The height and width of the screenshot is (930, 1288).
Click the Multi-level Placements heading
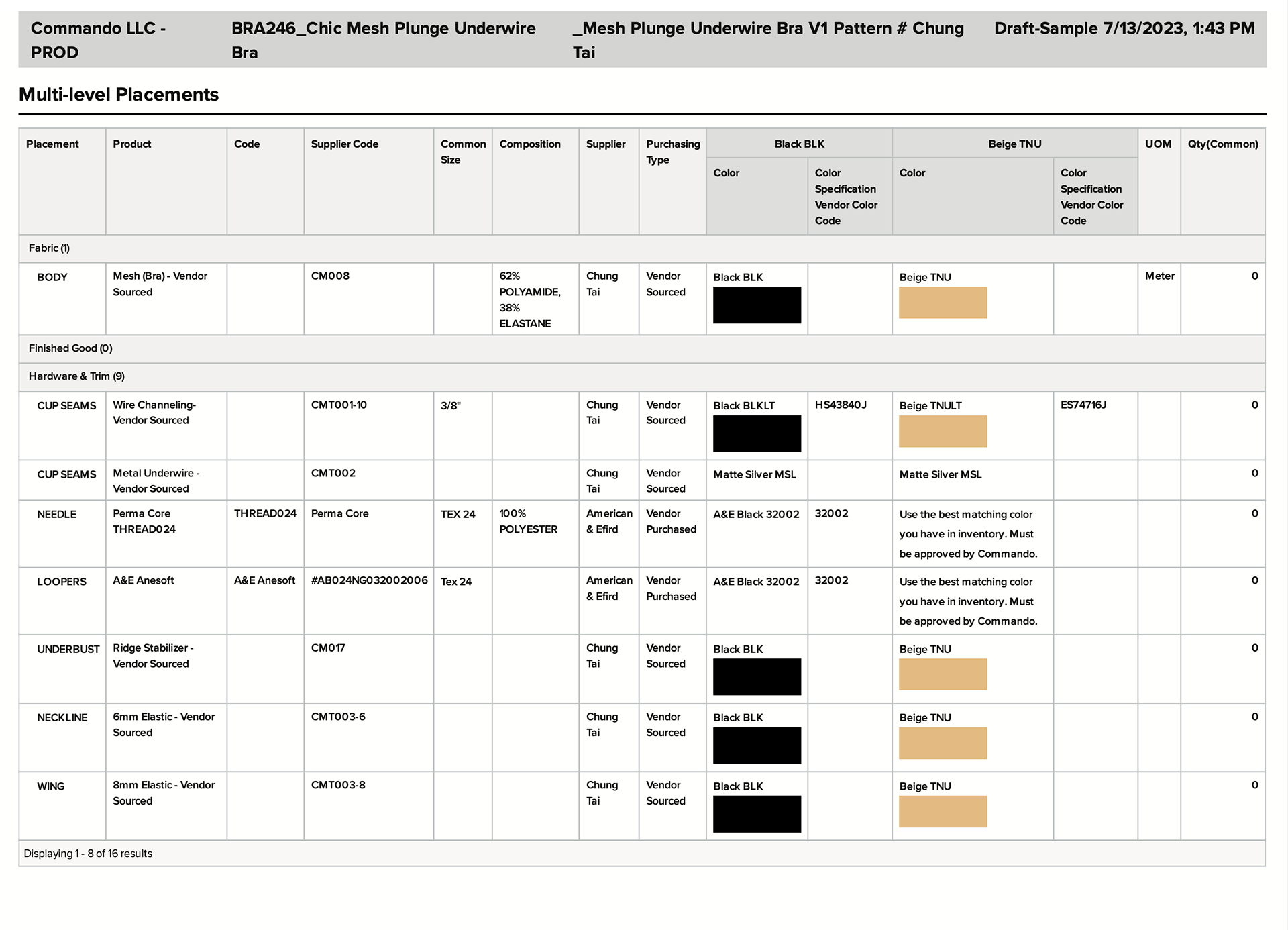tap(119, 95)
